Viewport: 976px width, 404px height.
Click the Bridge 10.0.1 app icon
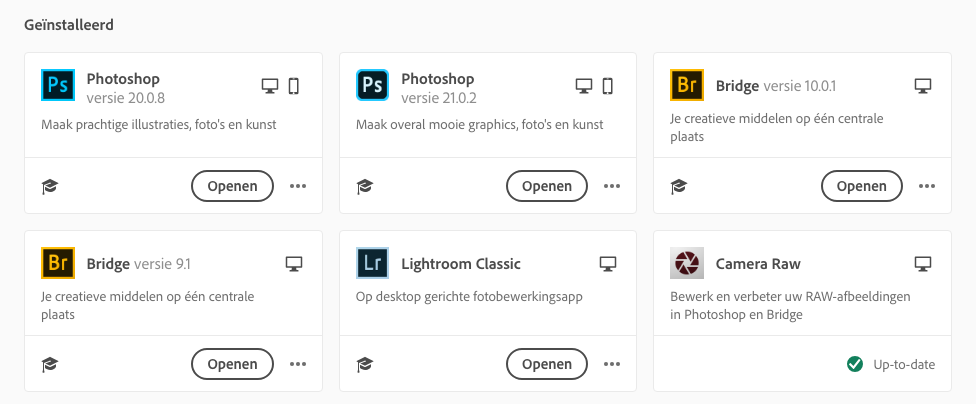coord(687,87)
